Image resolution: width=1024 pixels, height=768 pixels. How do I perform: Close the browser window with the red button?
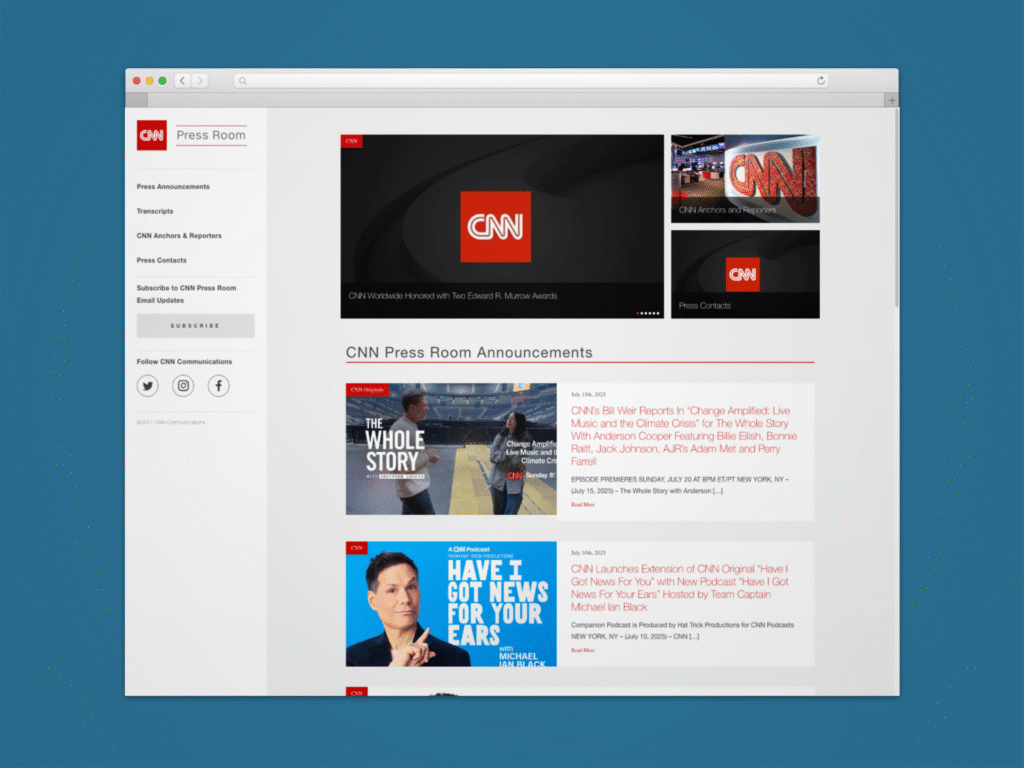click(136, 81)
